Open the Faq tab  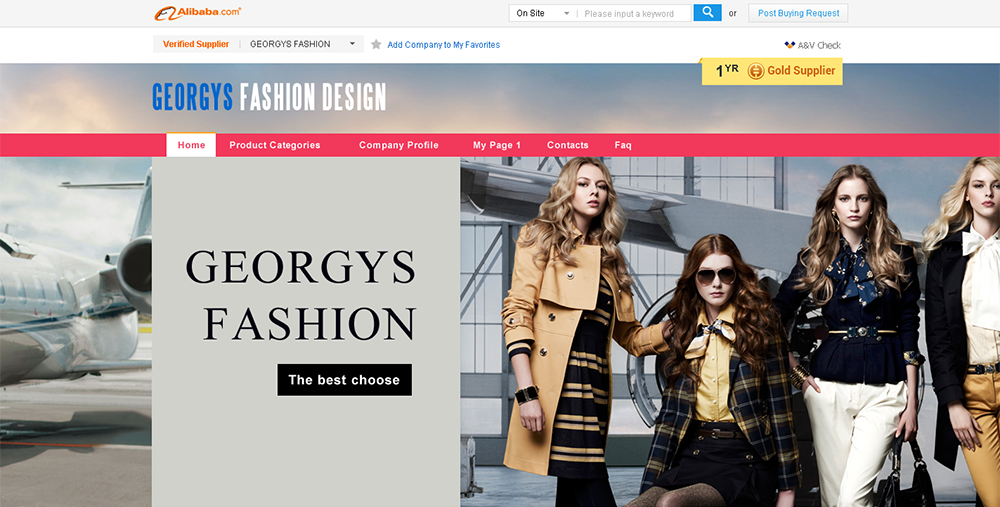(623, 145)
